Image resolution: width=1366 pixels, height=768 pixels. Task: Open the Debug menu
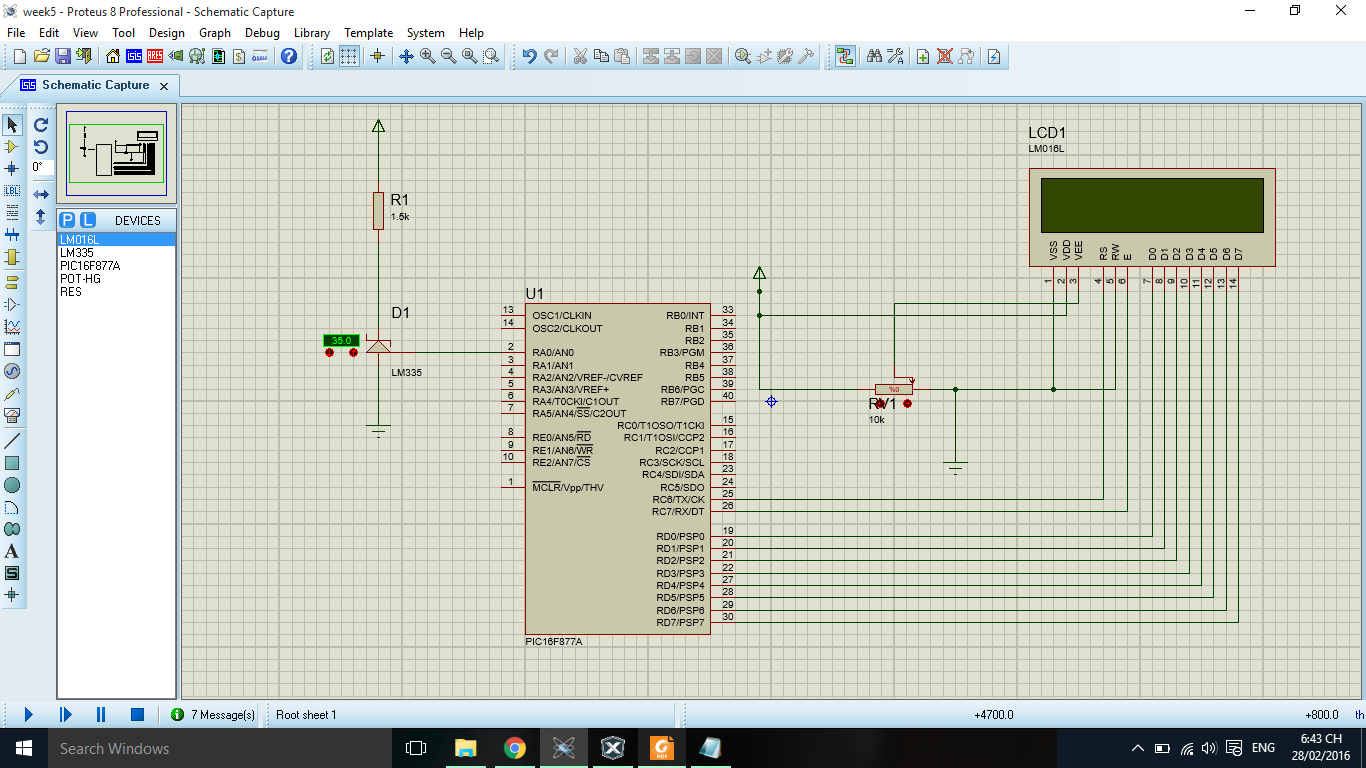[x=262, y=33]
